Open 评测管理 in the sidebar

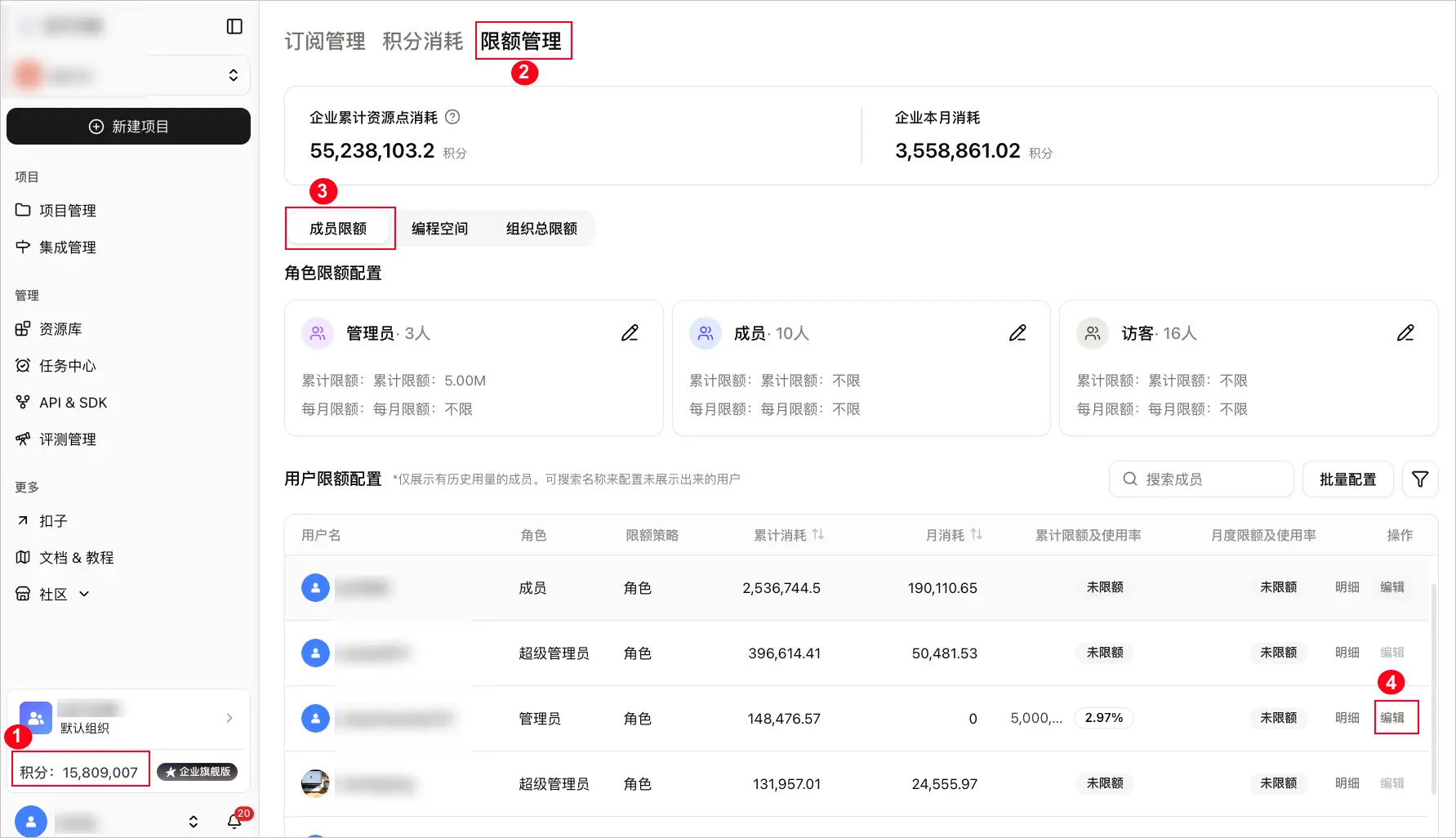(68, 439)
